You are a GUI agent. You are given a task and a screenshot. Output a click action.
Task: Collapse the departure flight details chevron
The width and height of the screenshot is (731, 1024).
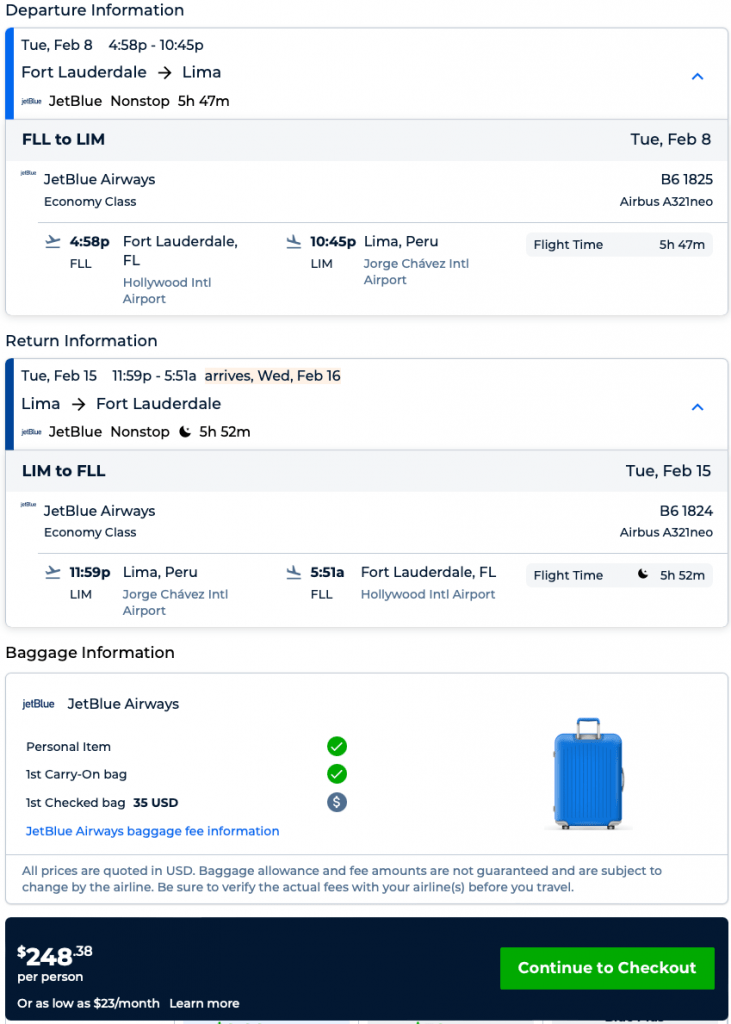(x=697, y=76)
